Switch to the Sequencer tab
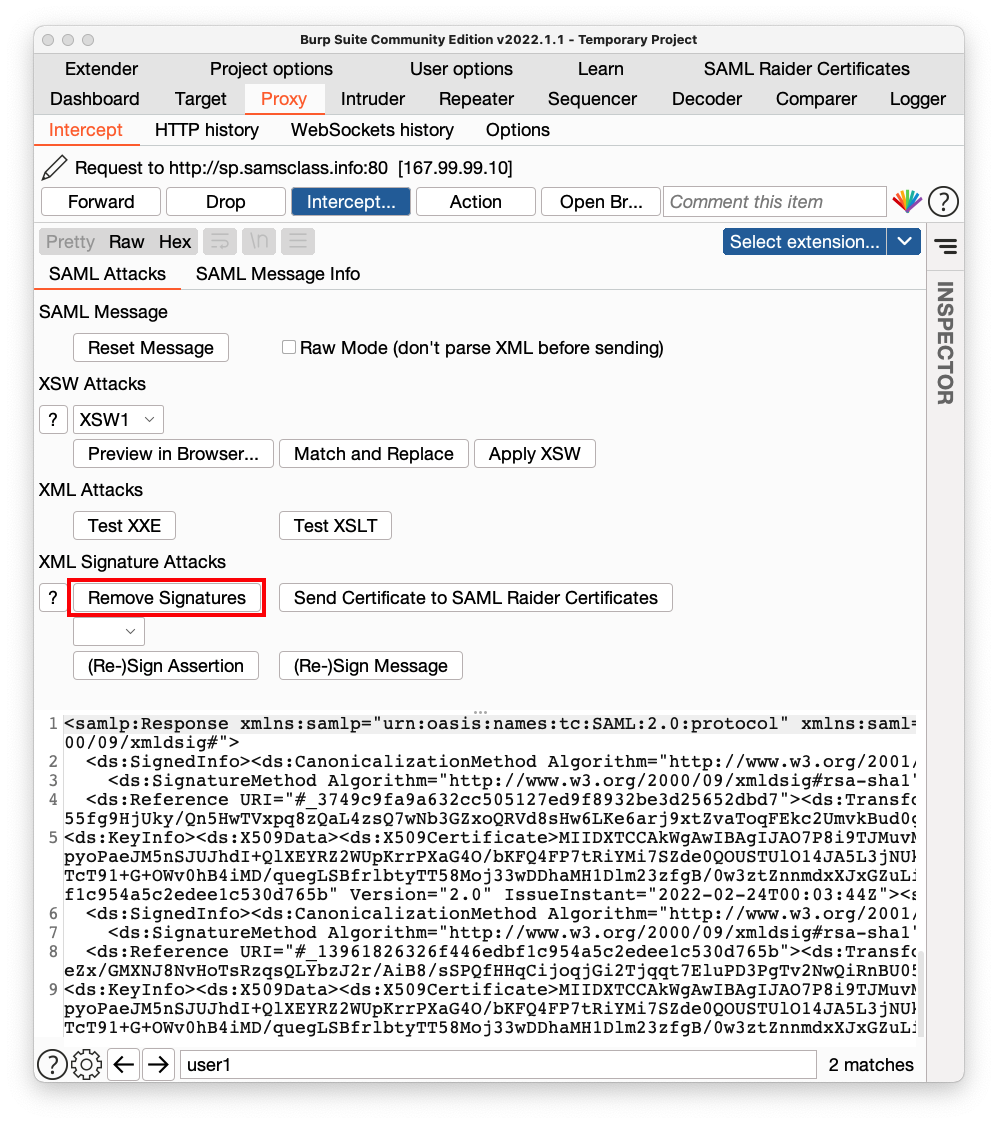This screenshot has width=998, height=1124. pos(592,99)
